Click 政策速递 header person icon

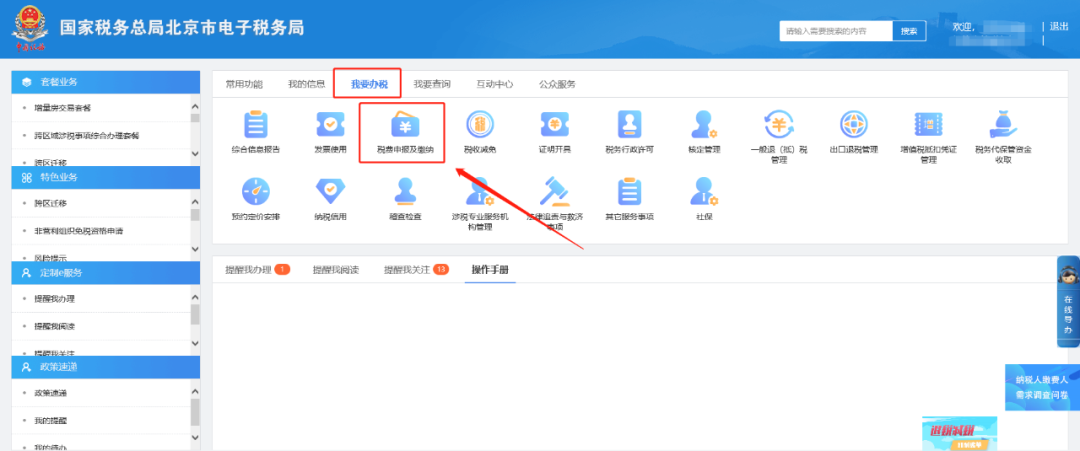click(x=27, y=367)
